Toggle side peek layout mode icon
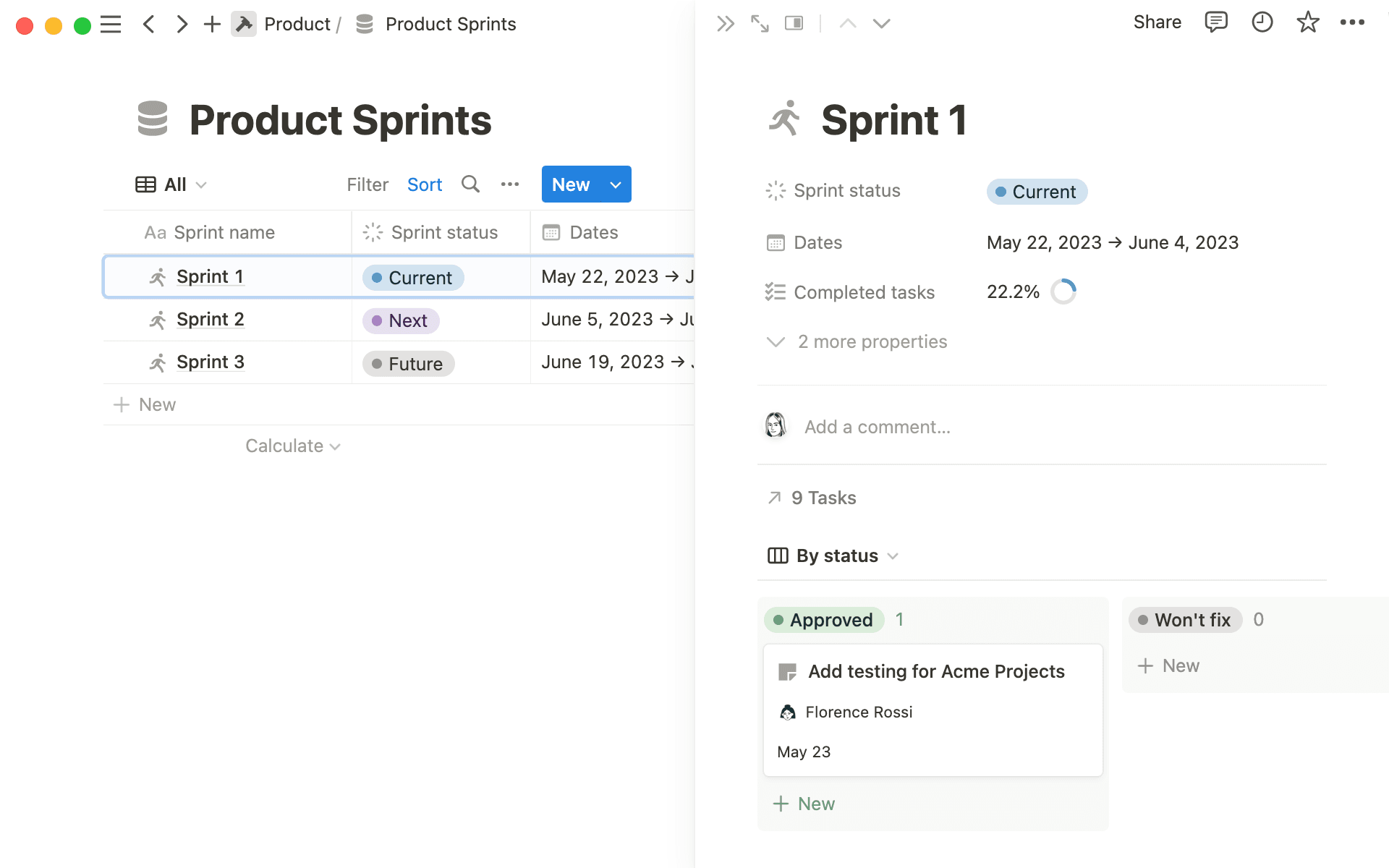The width and height of the screenshot is (1389, 868). coord(794,22)
